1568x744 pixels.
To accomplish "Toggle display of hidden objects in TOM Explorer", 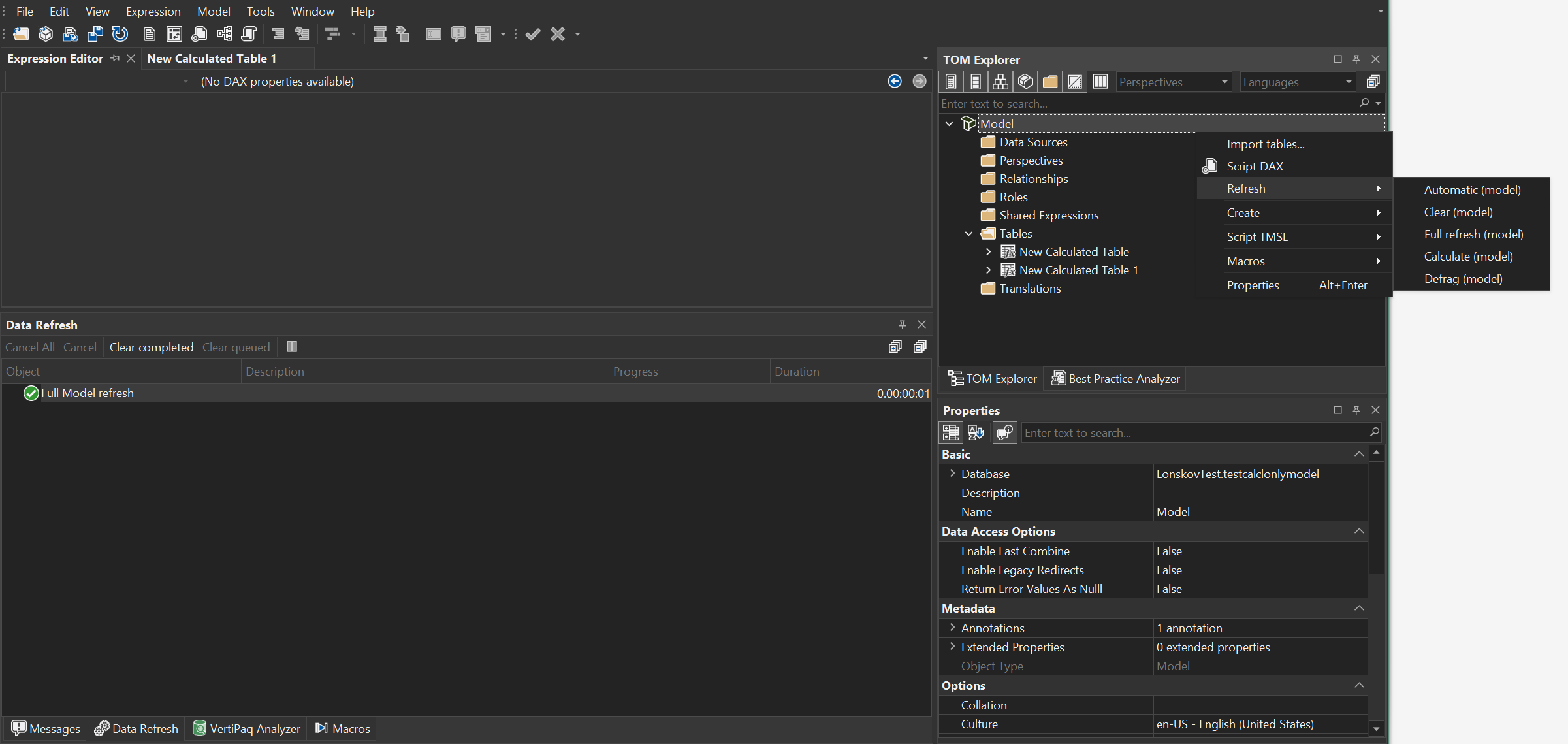I will point(1075,82).
